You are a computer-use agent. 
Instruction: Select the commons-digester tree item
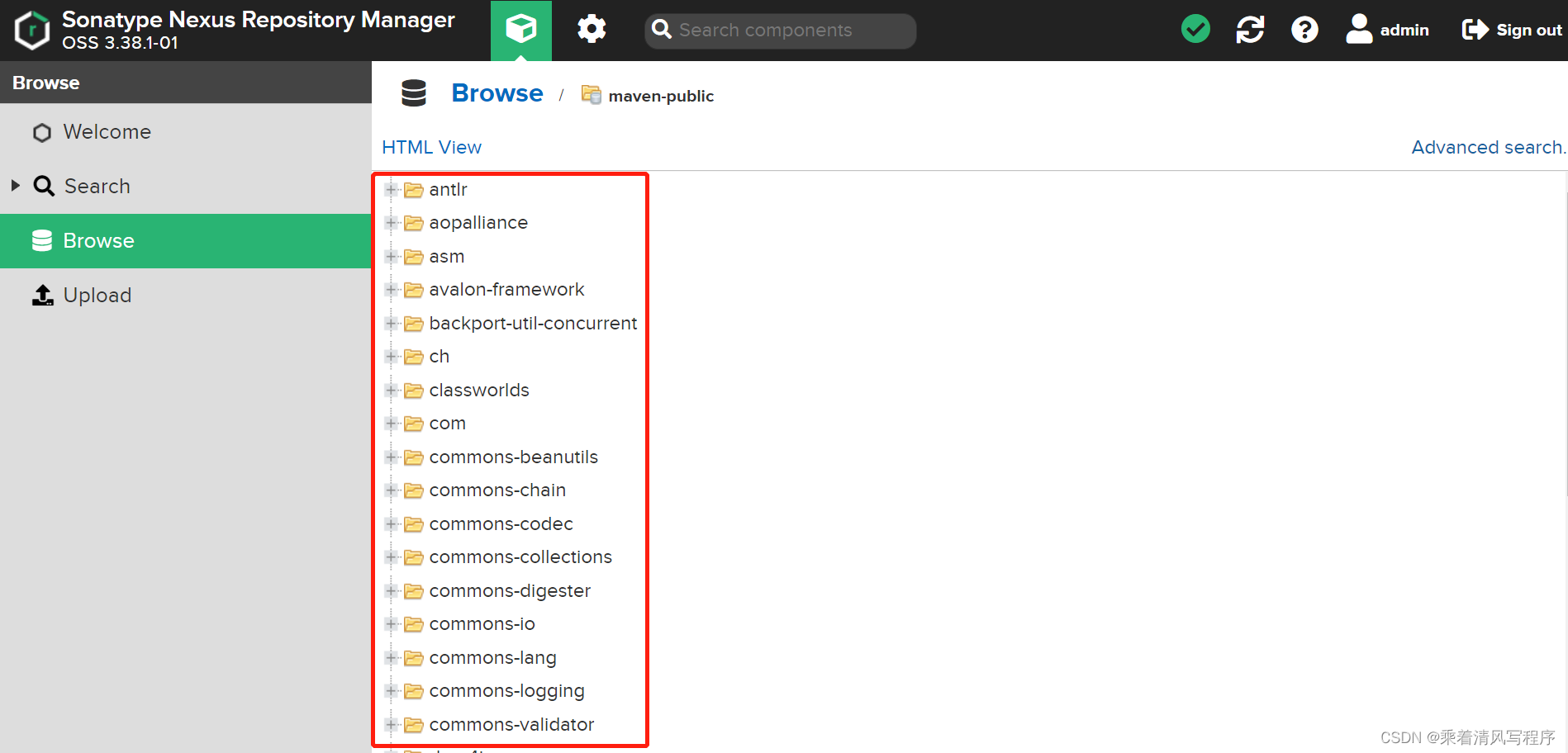point(510,591)
